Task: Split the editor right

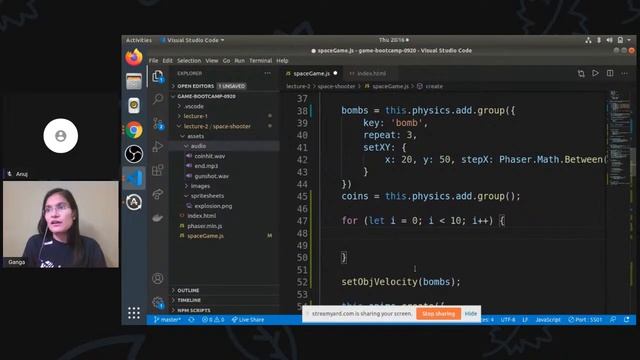Action: pos(610,73)
